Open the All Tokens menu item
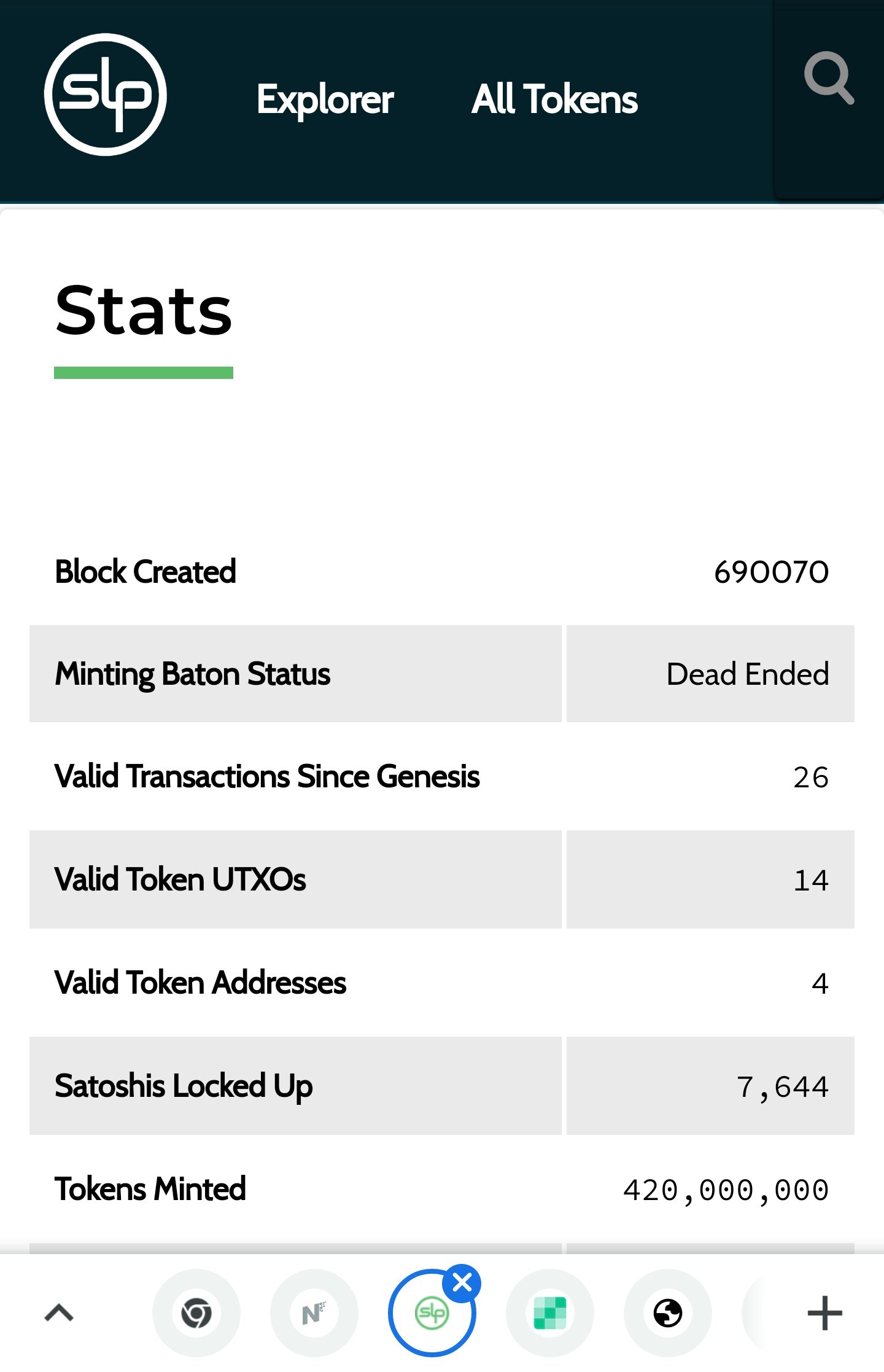This screenshot has width=884, height=1372. pyautogui.click(x=554, y=99)
